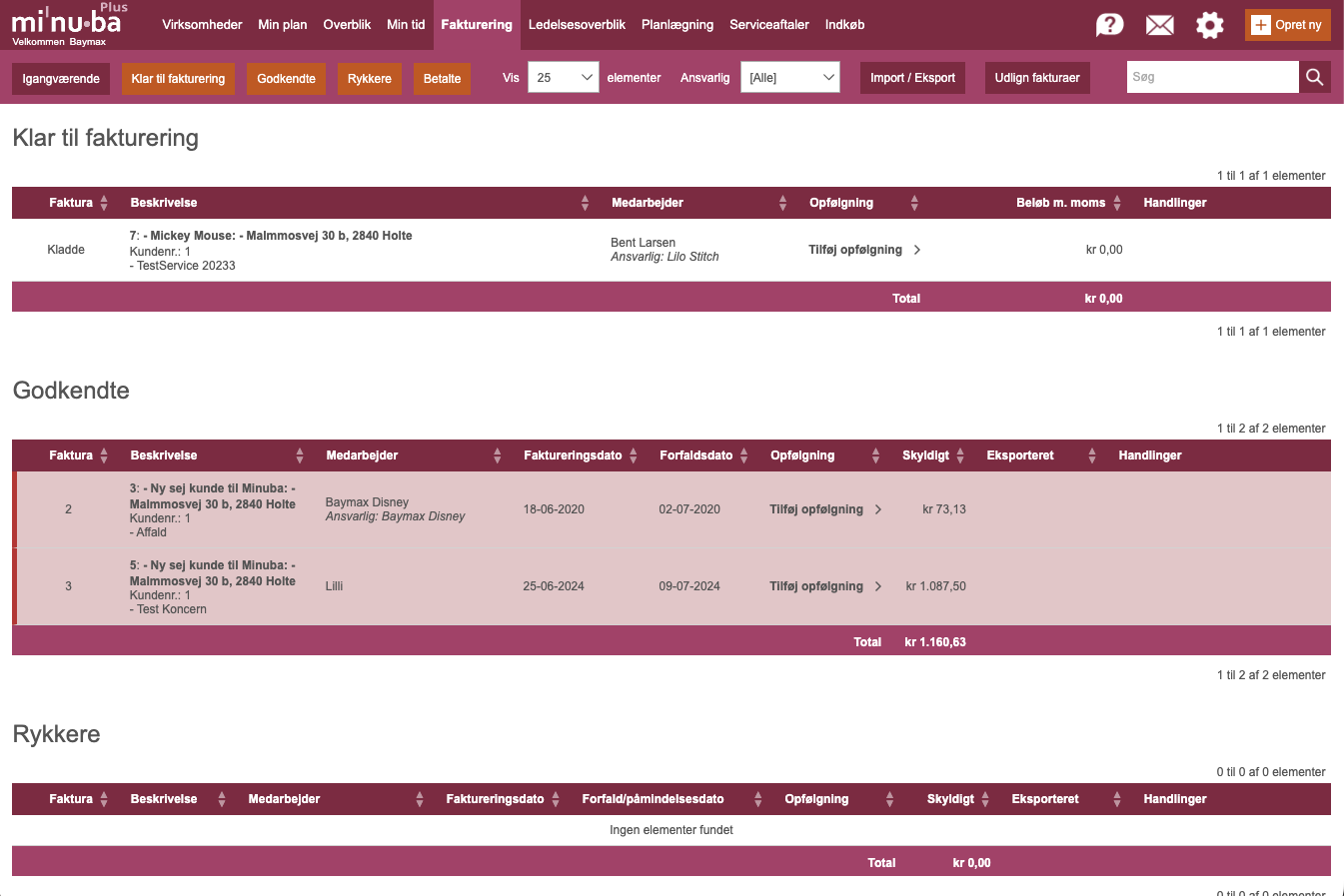
Task: Open the Vis 25 elements dropdown
Action: pos(563,77)
